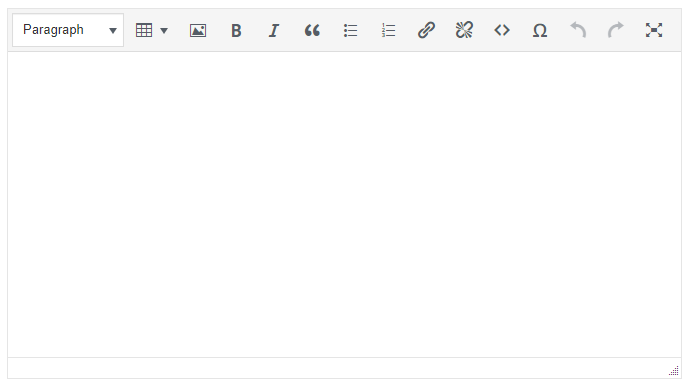Click the insert table grid icon
This screenshot has width=689, height=384.
click(144, 30)
